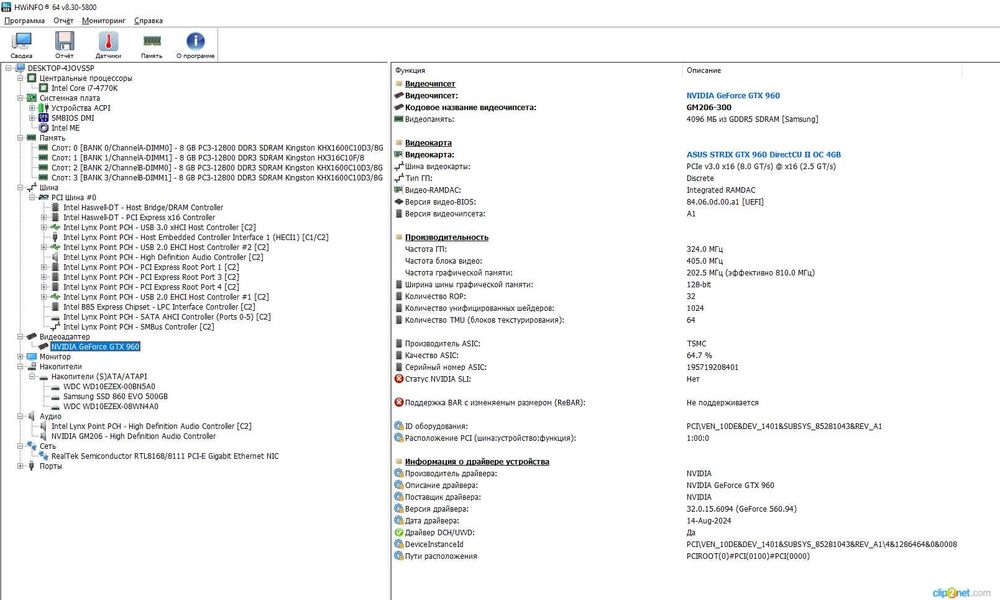This screenshot has width=1000, height=600.
Task: Click the red cross icon by Статус NVIDIA SLI
Action: coord(399,379)
